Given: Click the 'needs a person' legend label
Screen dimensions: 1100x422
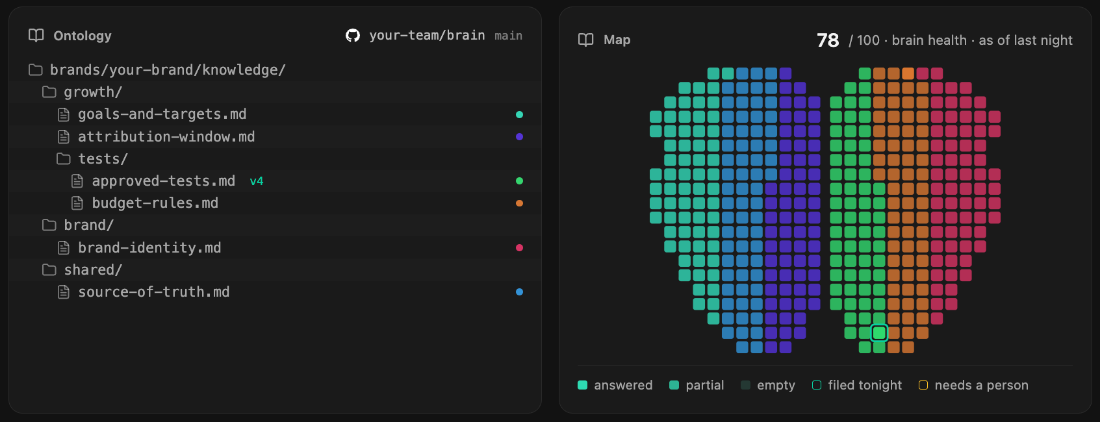Looking at the screenshot, I should coord(981,385).
